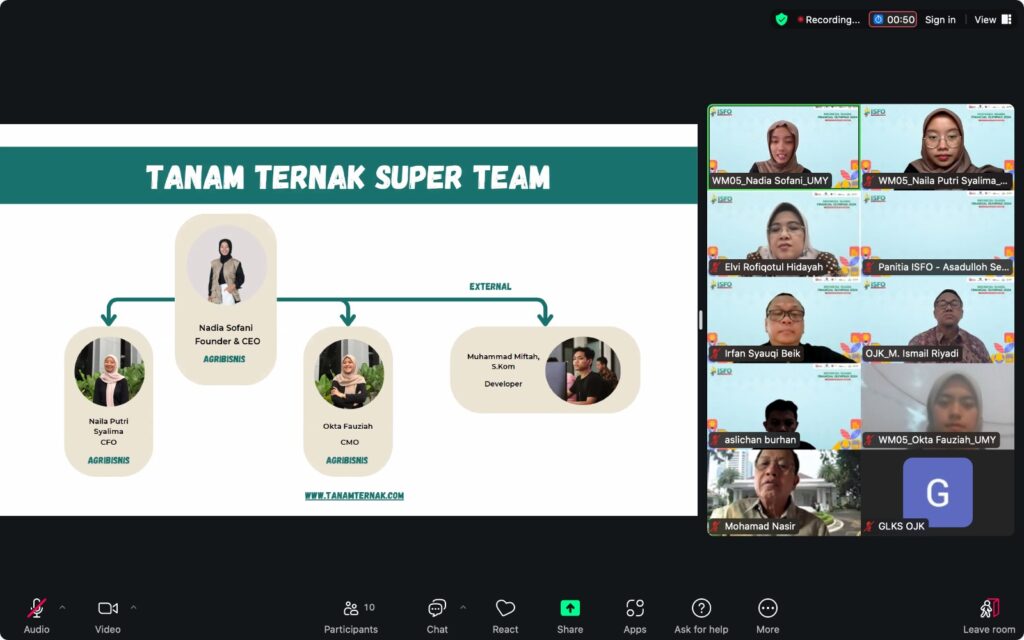
Task: Click the muted mic icon on Elvi's tile
Action: (x=716, y=267)
